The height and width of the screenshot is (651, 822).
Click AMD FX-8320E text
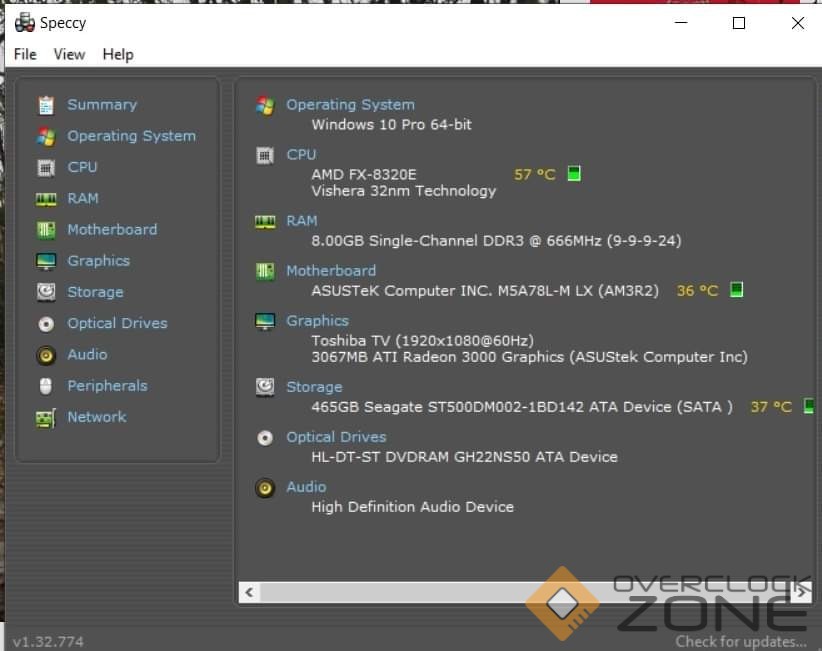364,174
